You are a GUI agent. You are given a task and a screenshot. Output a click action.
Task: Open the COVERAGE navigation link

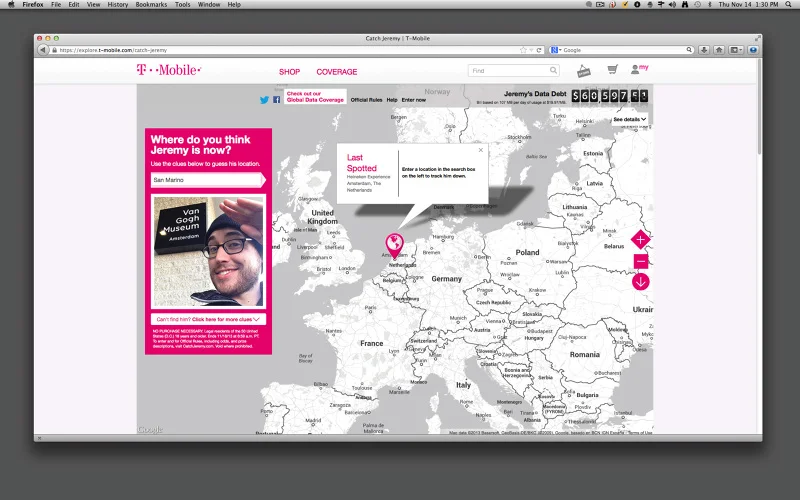click(337, 72)
